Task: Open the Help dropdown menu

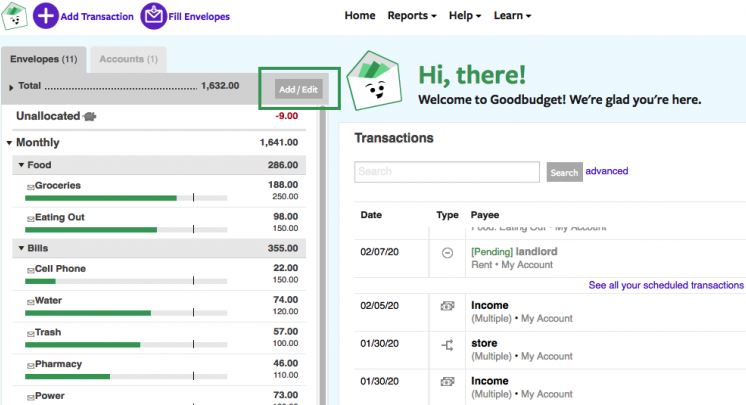Action: coord(464,16)
